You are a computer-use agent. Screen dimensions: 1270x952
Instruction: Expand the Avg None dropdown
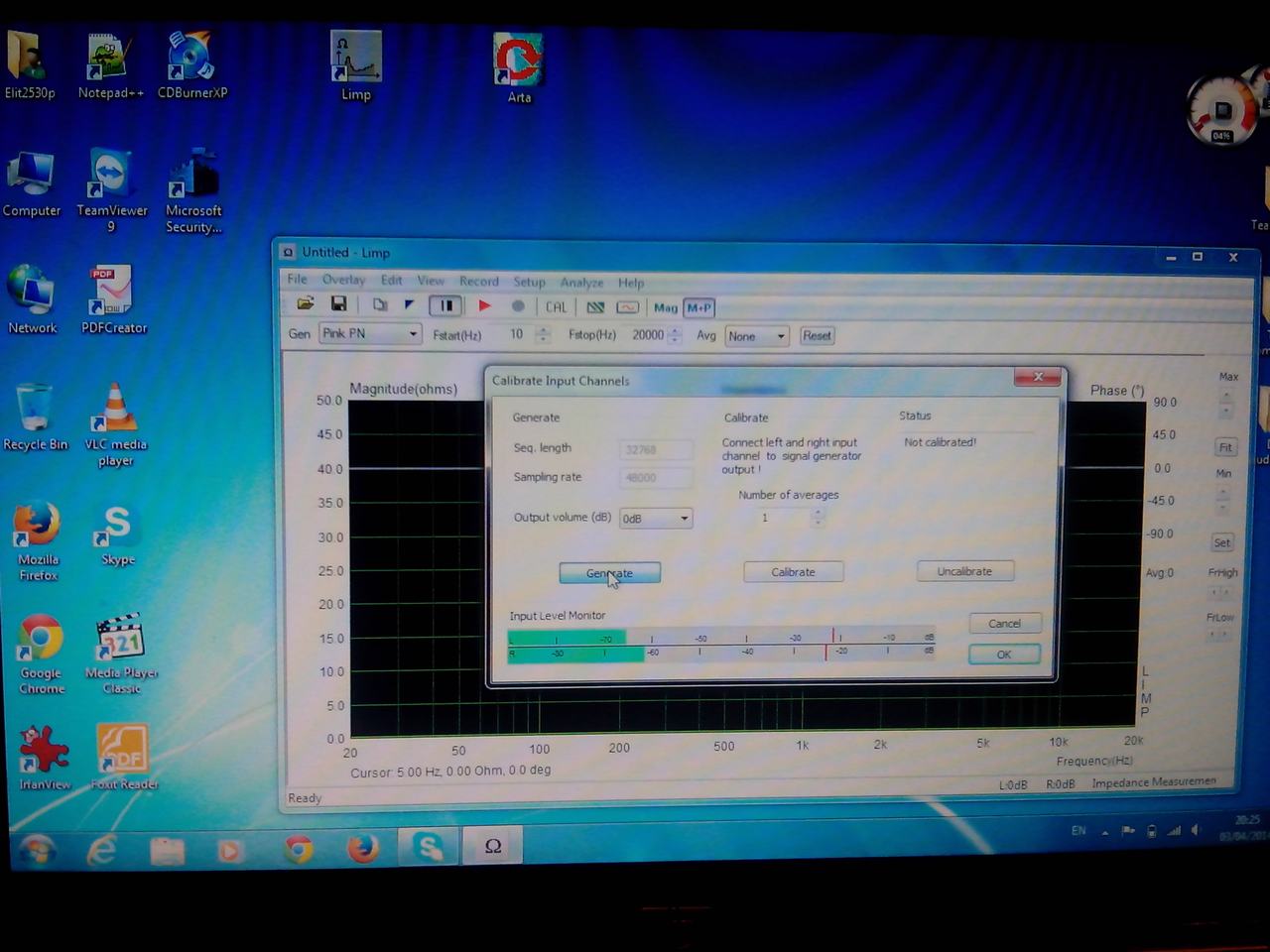[781, 337]
